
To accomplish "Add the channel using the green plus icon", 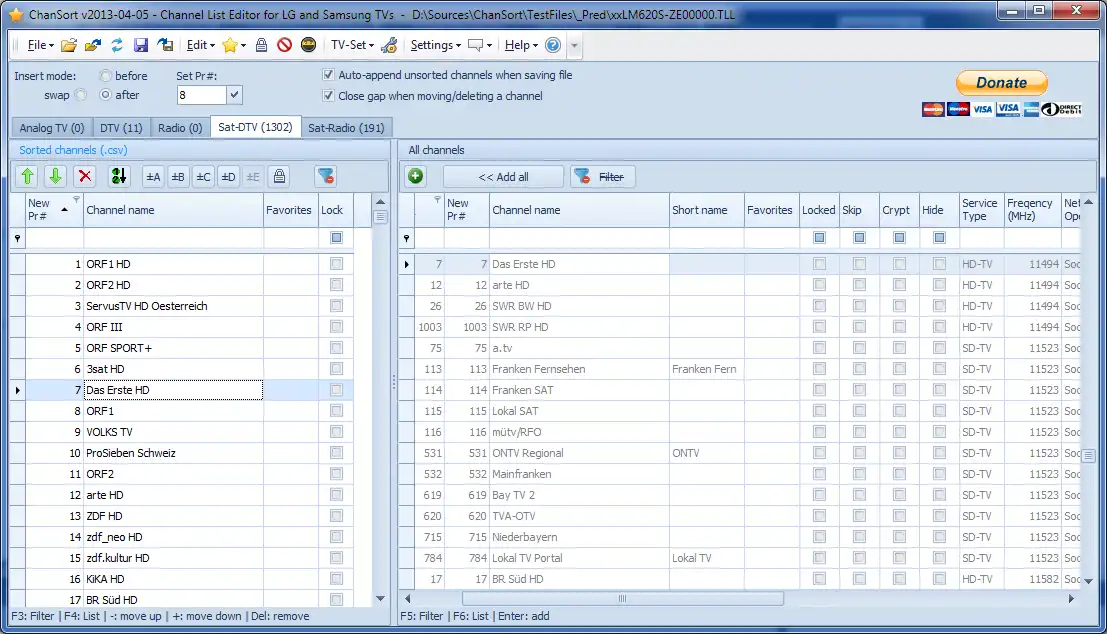I will tap(416, 177).
